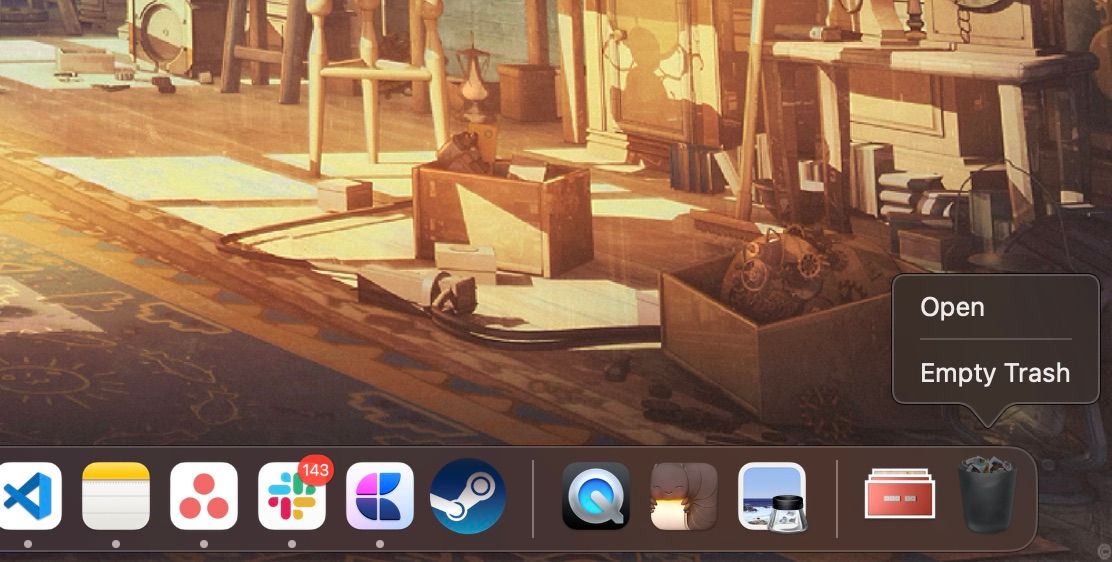The width and height of the screenshot is (1112, 562).
Task: Open the red stacked windows folder
Action: click(899, 493)
